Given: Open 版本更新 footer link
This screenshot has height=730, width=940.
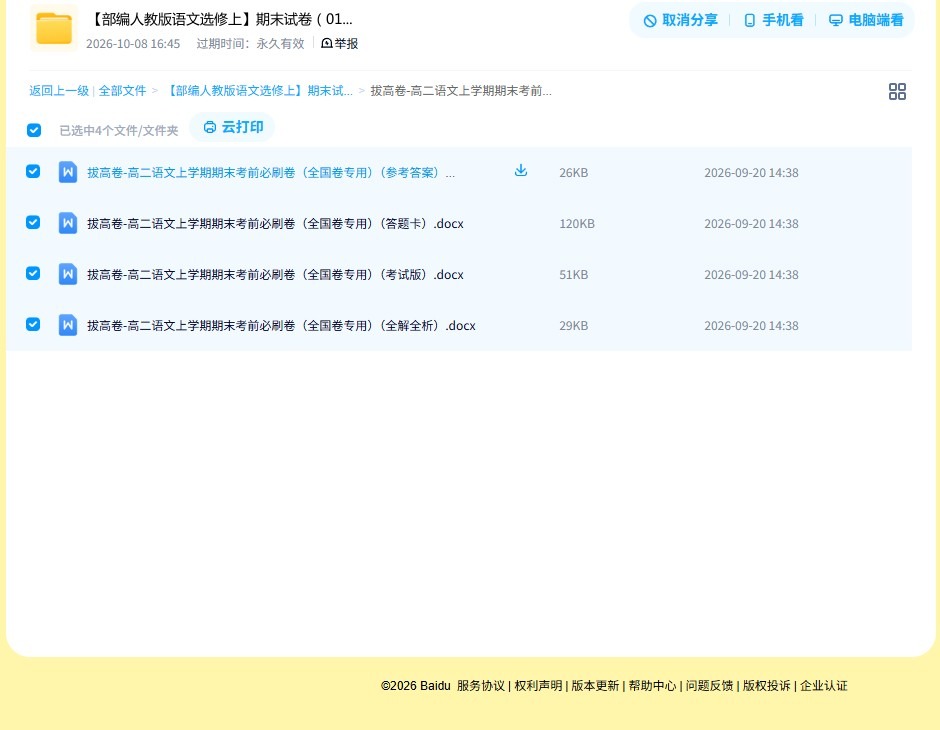Looking at the screenshot, I should pyautogui.click(x=595, y=686).
